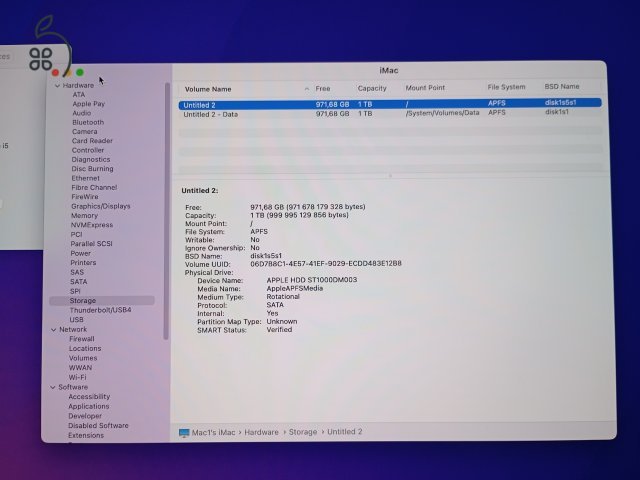The width and height of the screenshot is (640, 480).
Task: Select USB in the sidebar
Action: 76,320
